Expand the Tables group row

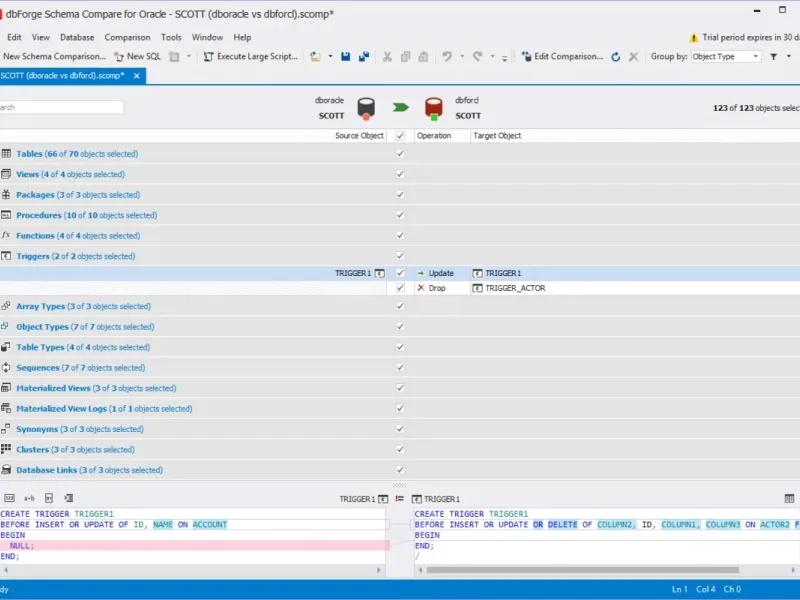(400, 154)
